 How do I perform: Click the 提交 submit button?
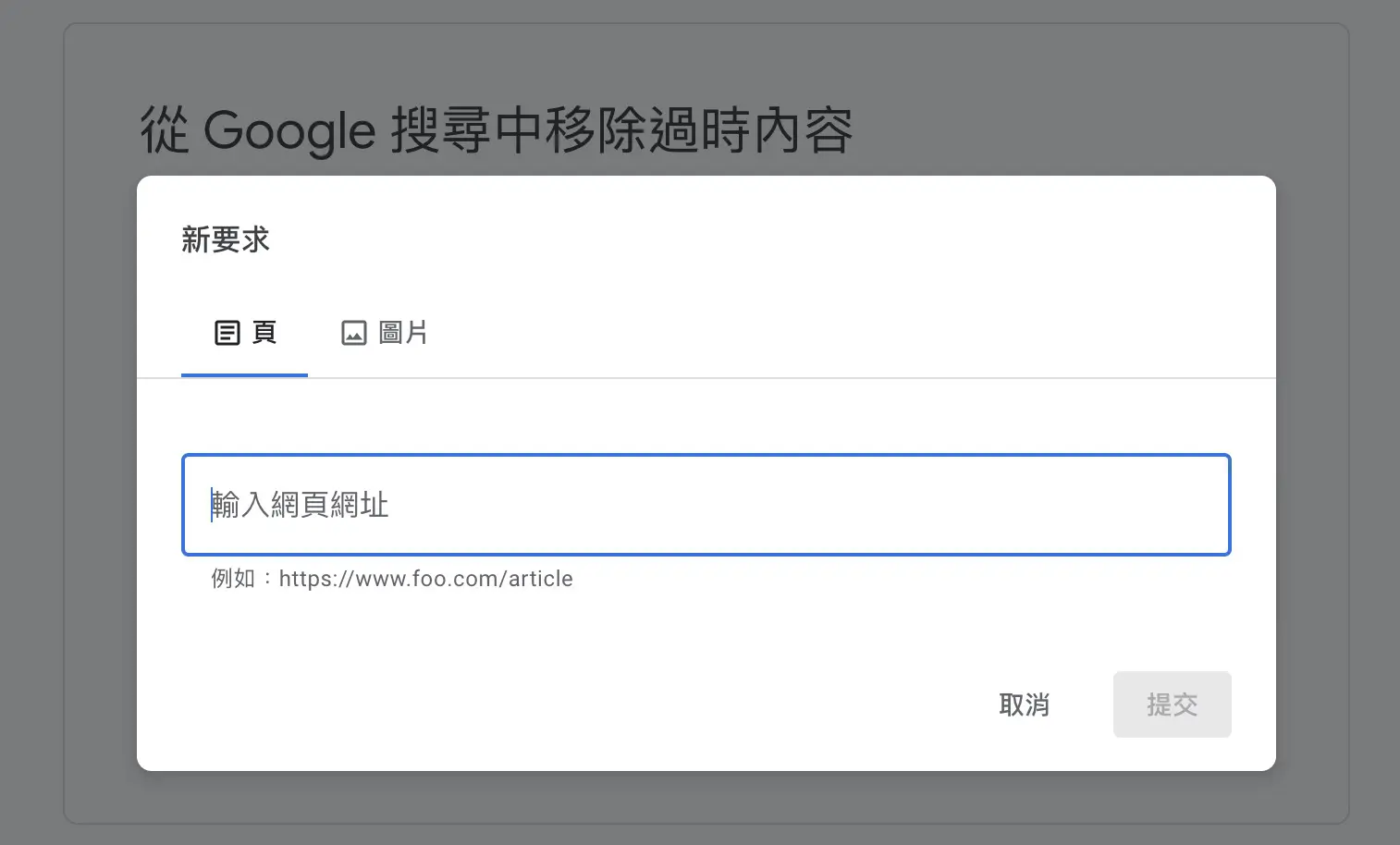(x=1173, y=704)
